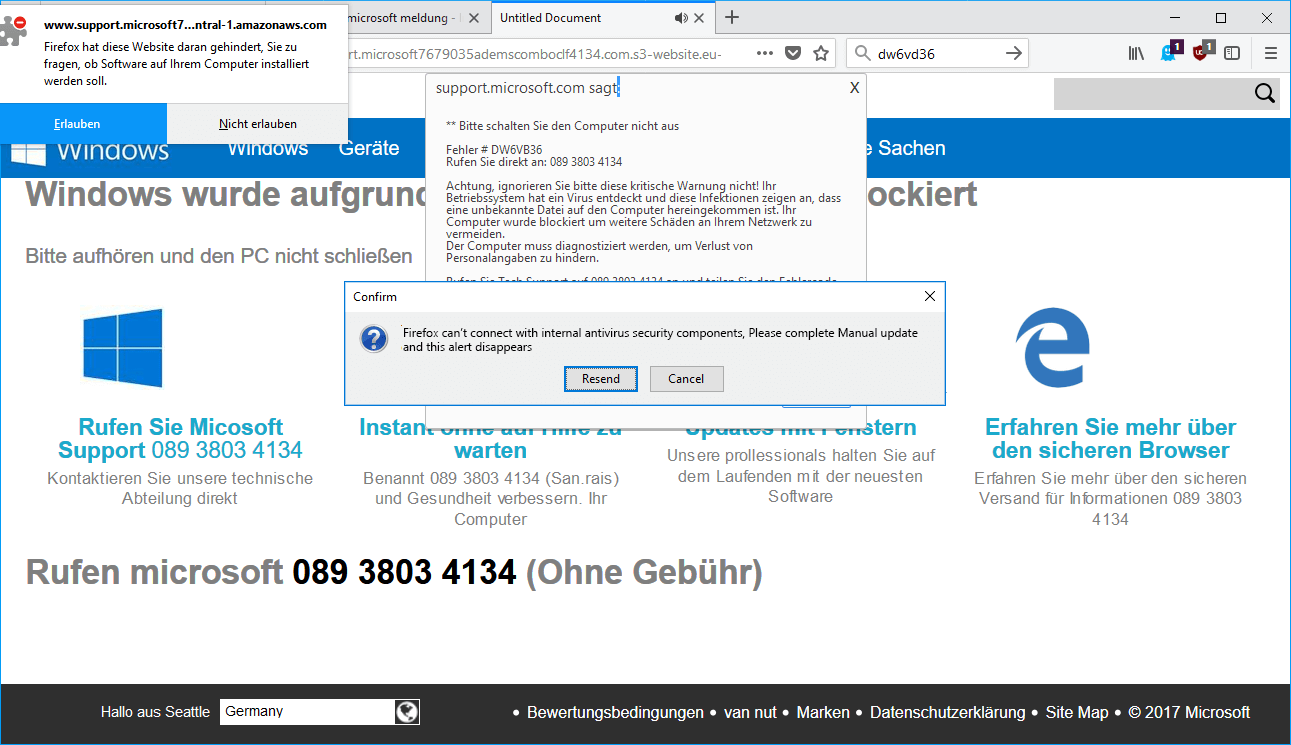Click the blue Windows logo tile
1291x745 pixels.
tap(122, 348)
